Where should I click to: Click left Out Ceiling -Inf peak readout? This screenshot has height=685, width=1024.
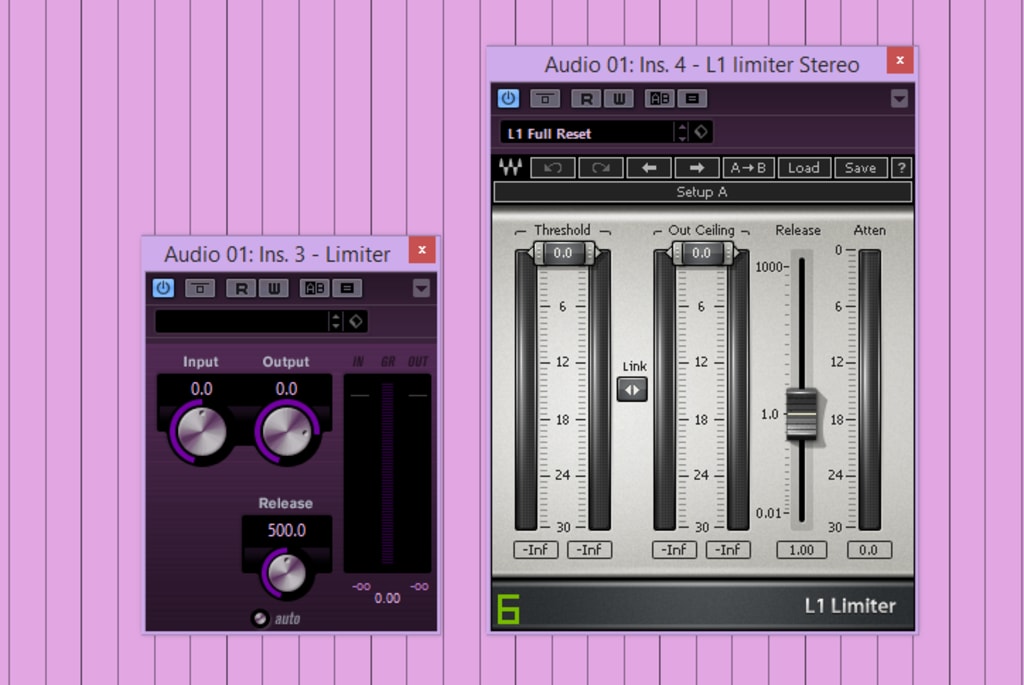[674, 550]
